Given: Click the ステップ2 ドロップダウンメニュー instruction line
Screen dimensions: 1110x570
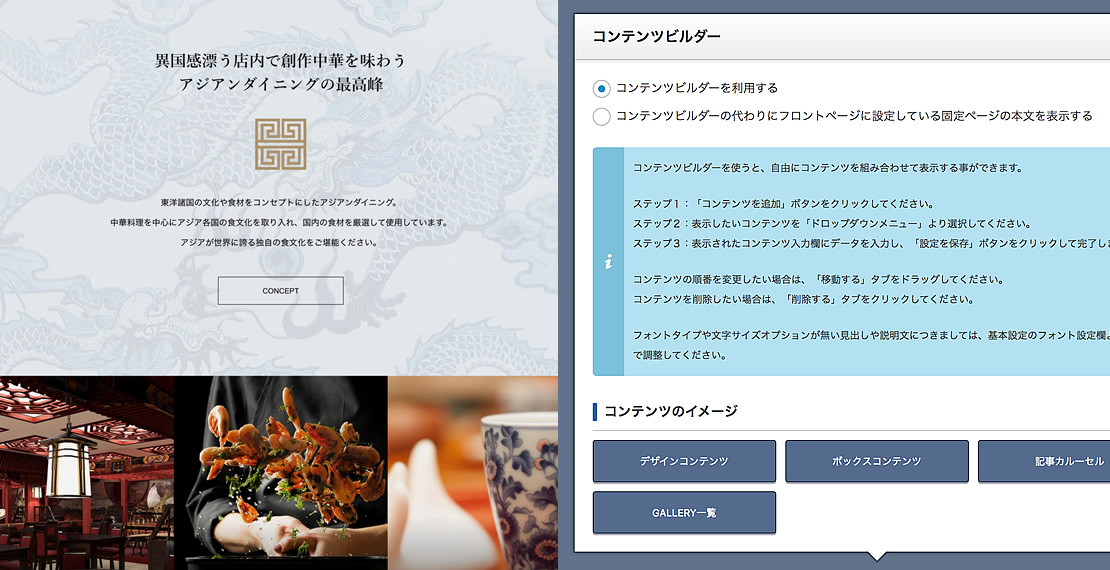Looking at the screenshot, I should coord(832,224).
